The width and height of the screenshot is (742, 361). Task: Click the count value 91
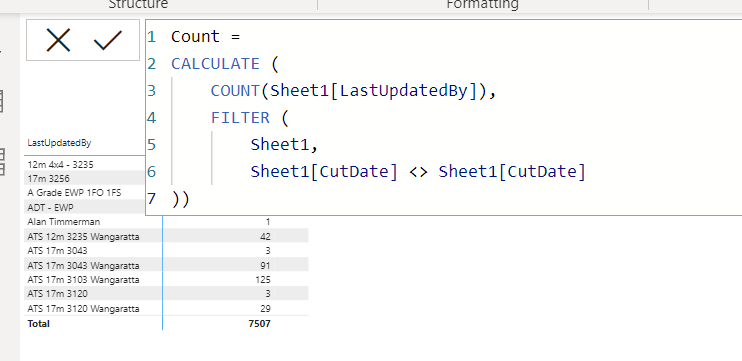point(265,265)
